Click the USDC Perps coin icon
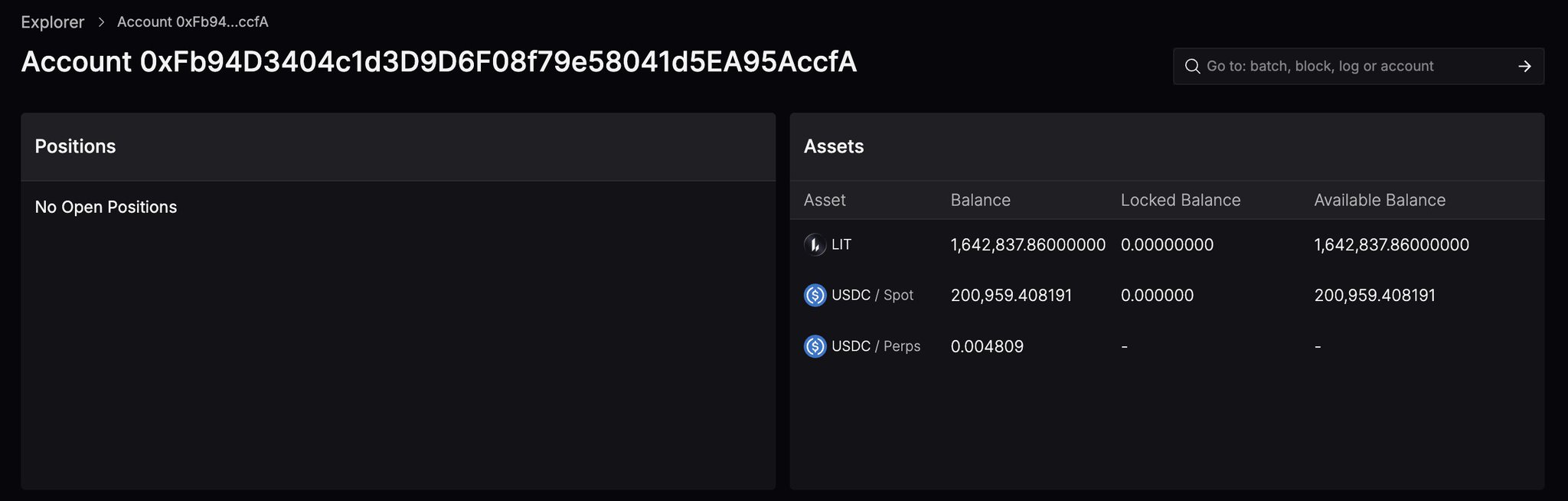Viewport: 1568px width, 501px height. point(815,346)
